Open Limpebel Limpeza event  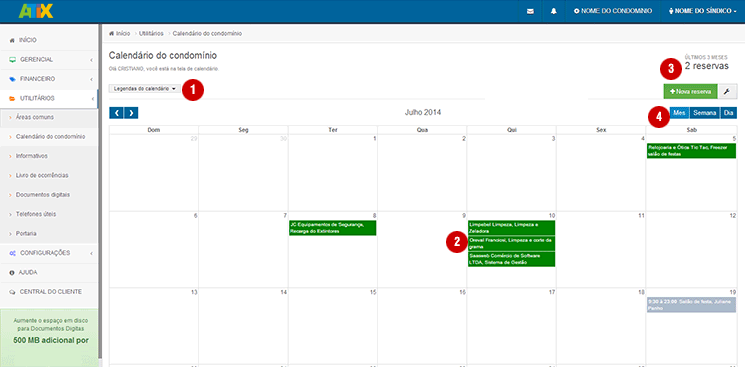[511, 228]
